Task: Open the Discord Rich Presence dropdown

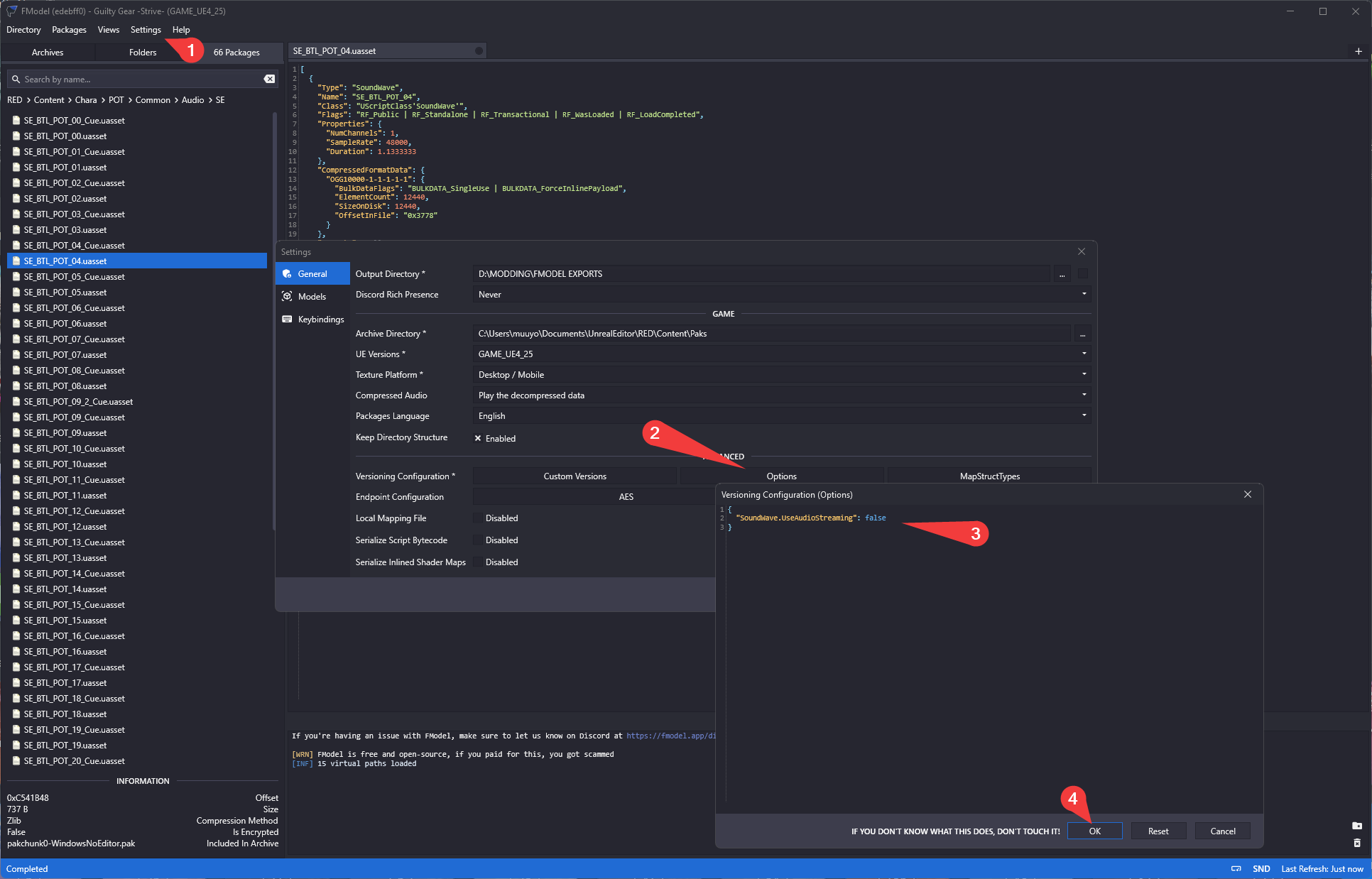Action: (782, 294)
